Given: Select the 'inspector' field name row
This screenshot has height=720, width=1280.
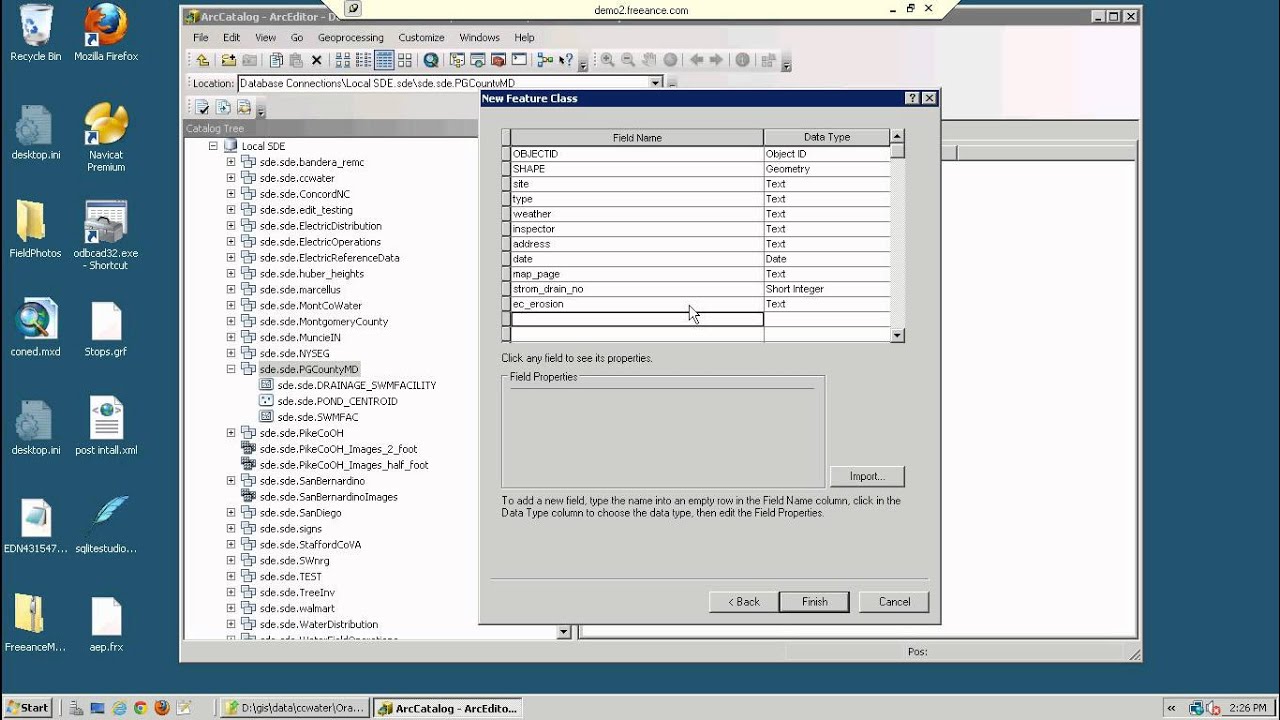Looking at the screenshot, I should tap(637, 229).
